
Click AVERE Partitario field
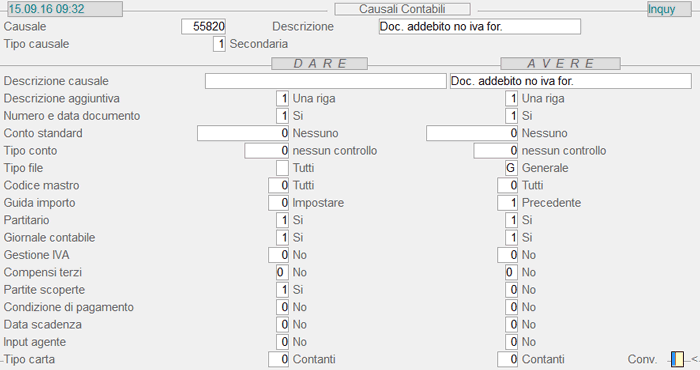512,220
